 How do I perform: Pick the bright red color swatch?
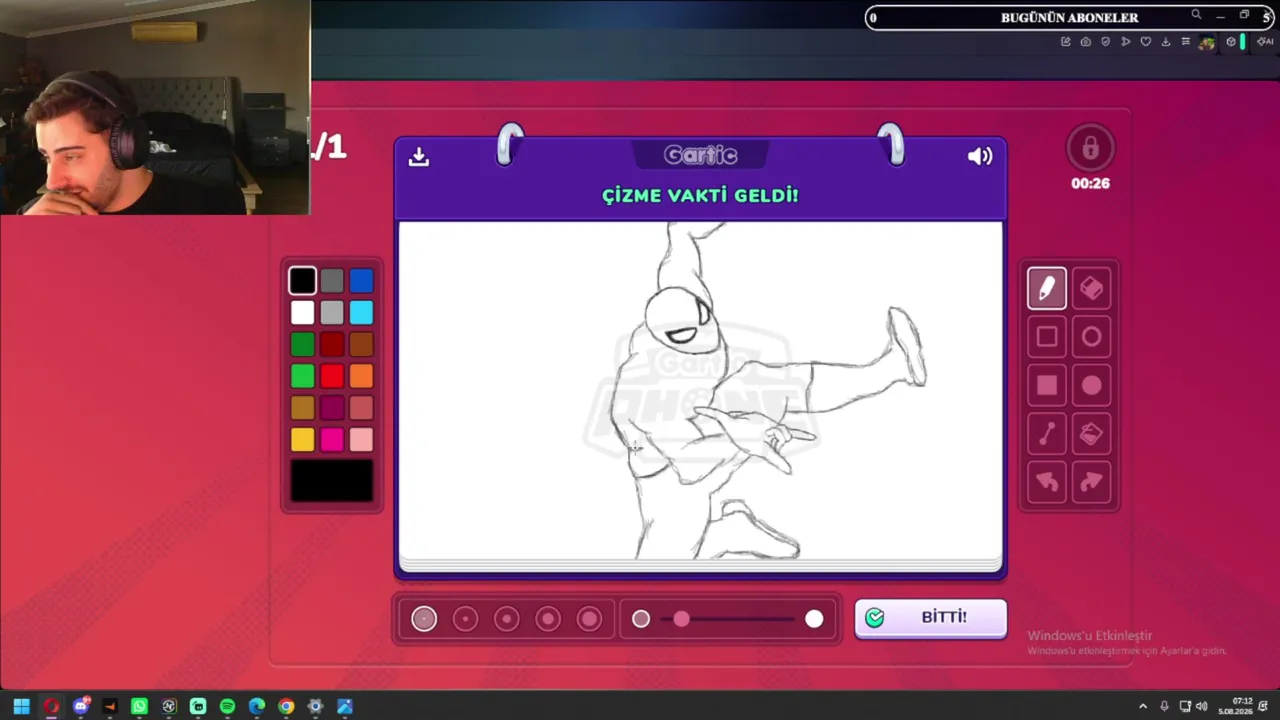pyautogui.click(x=332, y=376)
